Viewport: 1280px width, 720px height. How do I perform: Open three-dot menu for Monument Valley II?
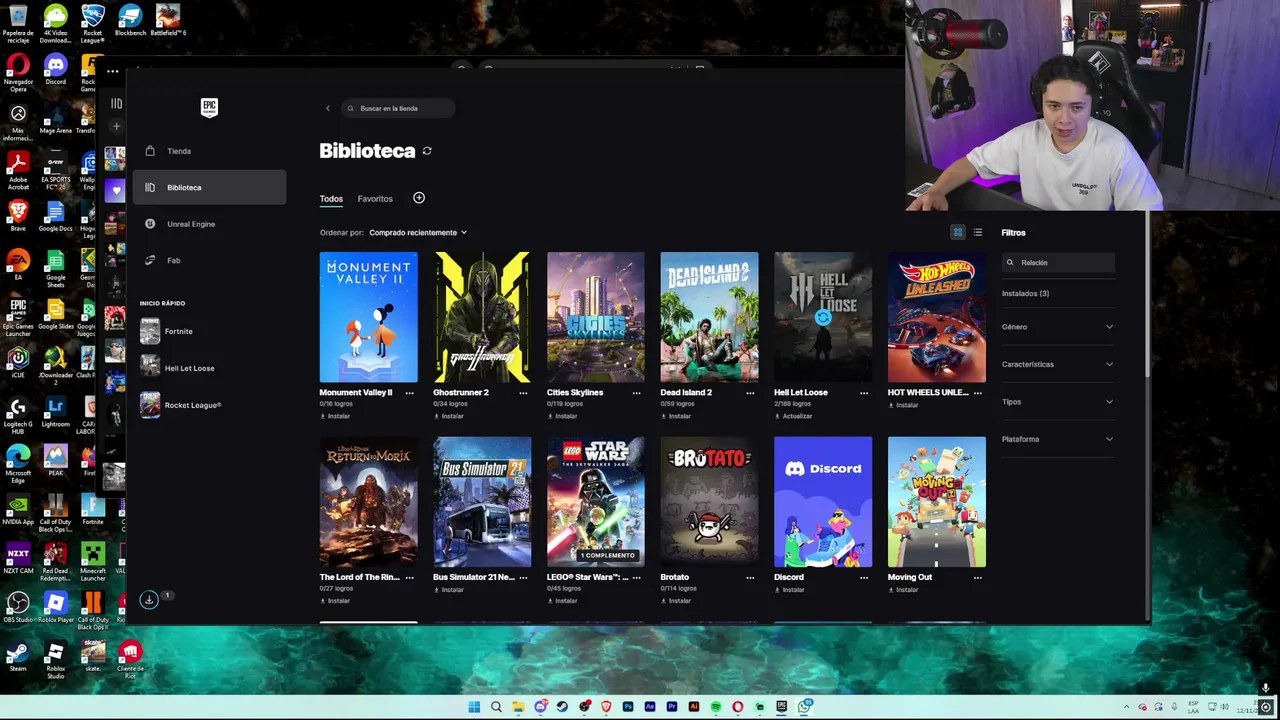coord(409,393)
